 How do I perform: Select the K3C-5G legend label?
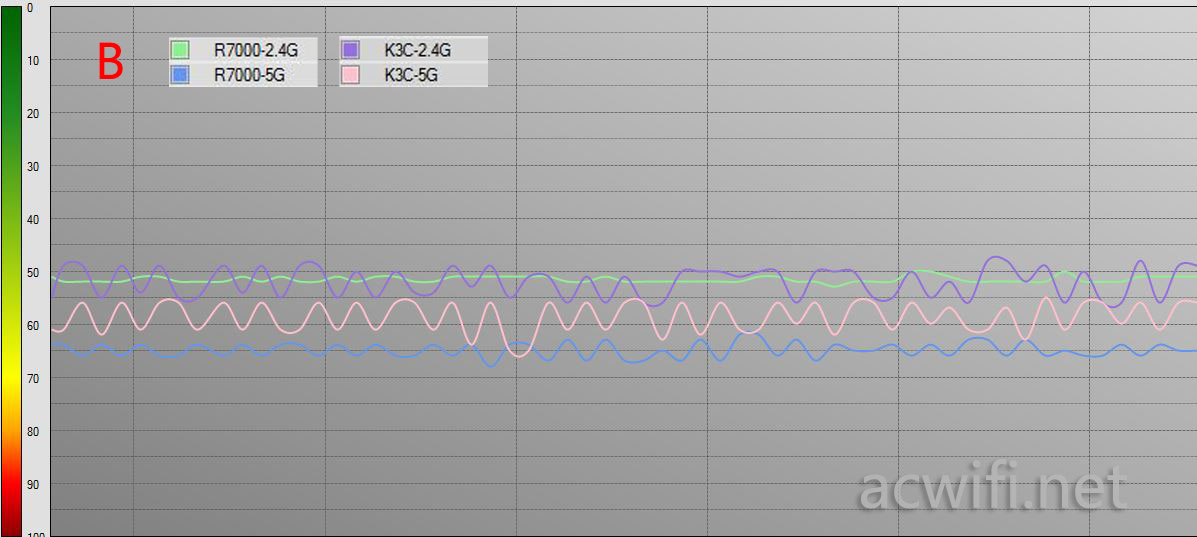[x=412, y=76]
